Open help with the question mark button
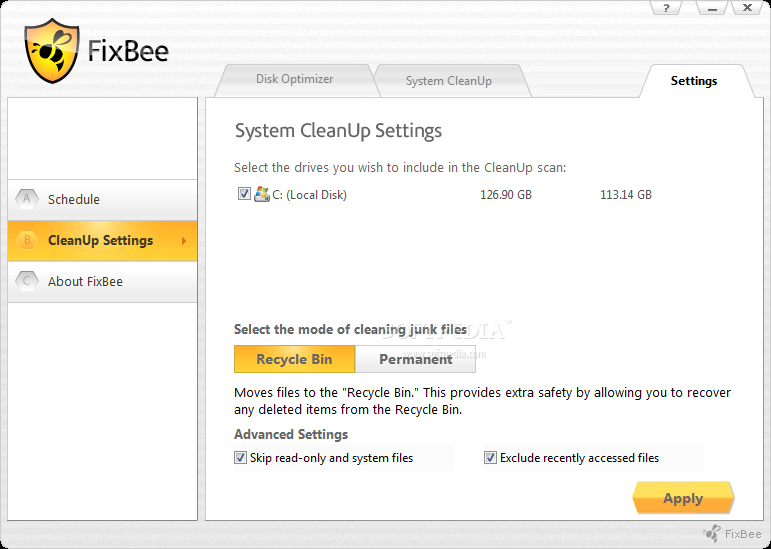The height and width of the screenshot is (549, 771). click(666, 8)
